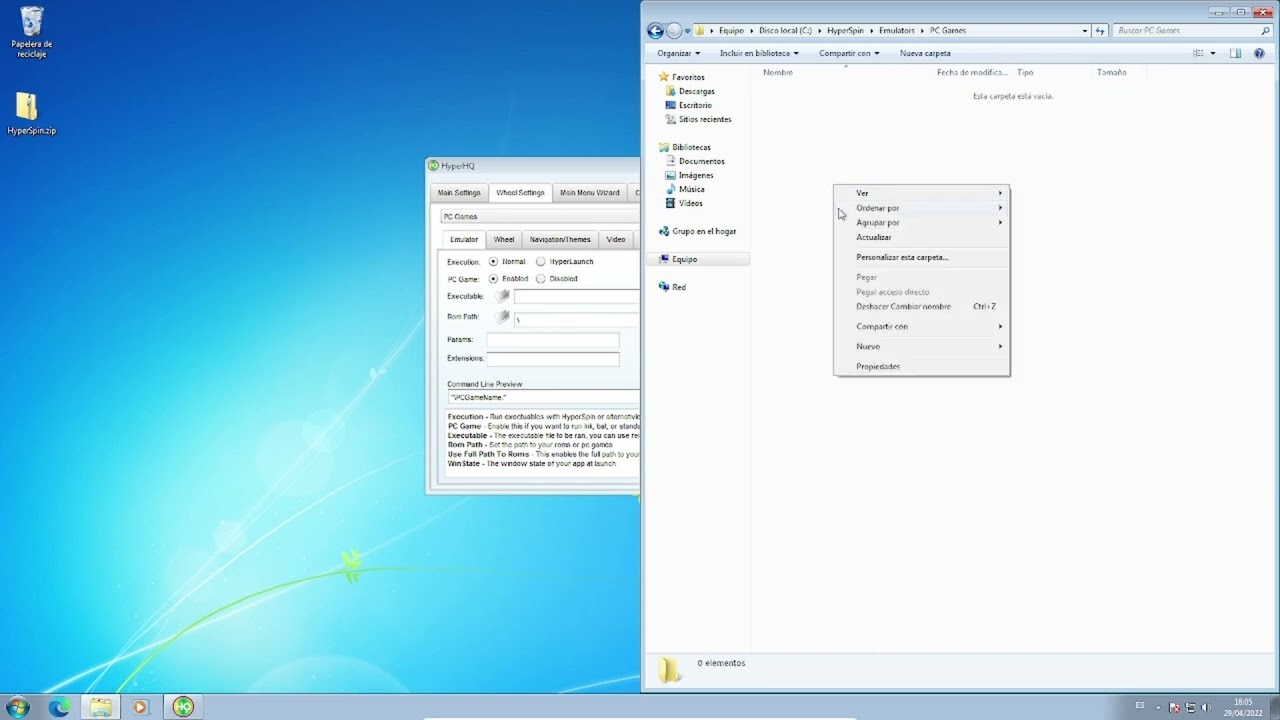Open the PC Games wheel selector dropdown
This screenshot has width=1280, height=720.
pos(540,216)
